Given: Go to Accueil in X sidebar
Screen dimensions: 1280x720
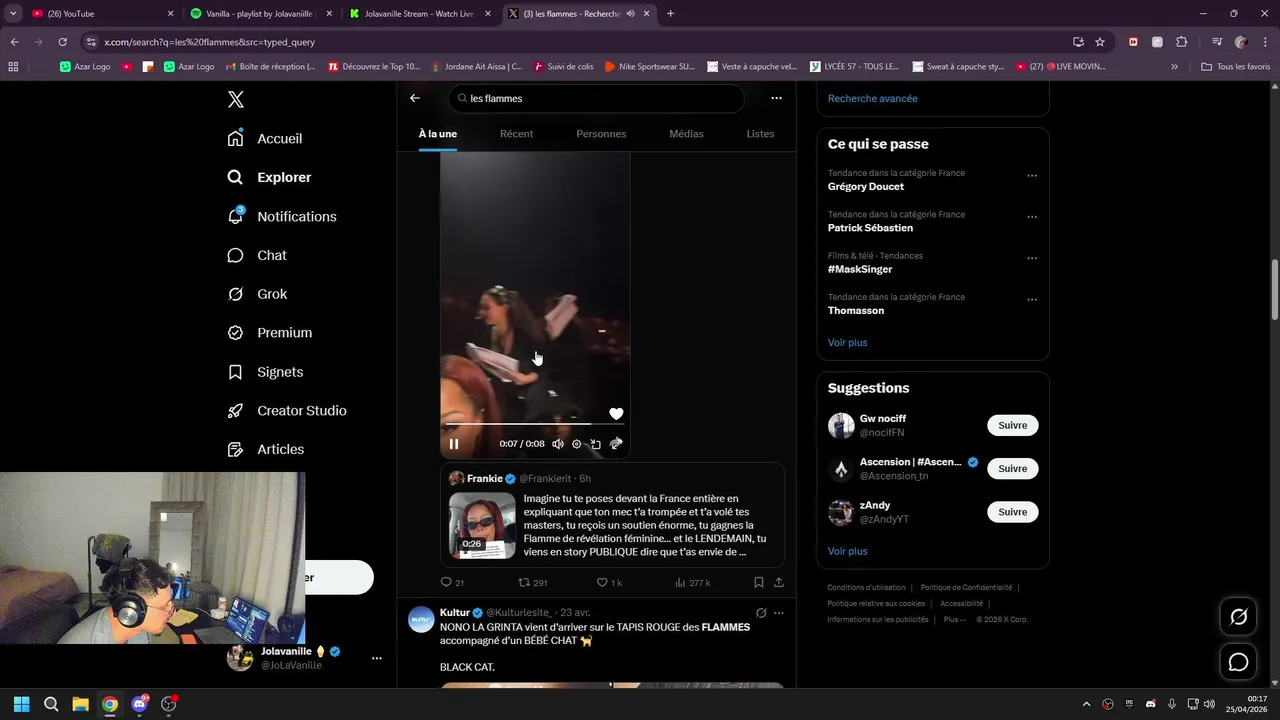Looking at the screenshot, I should coord(265,138).
